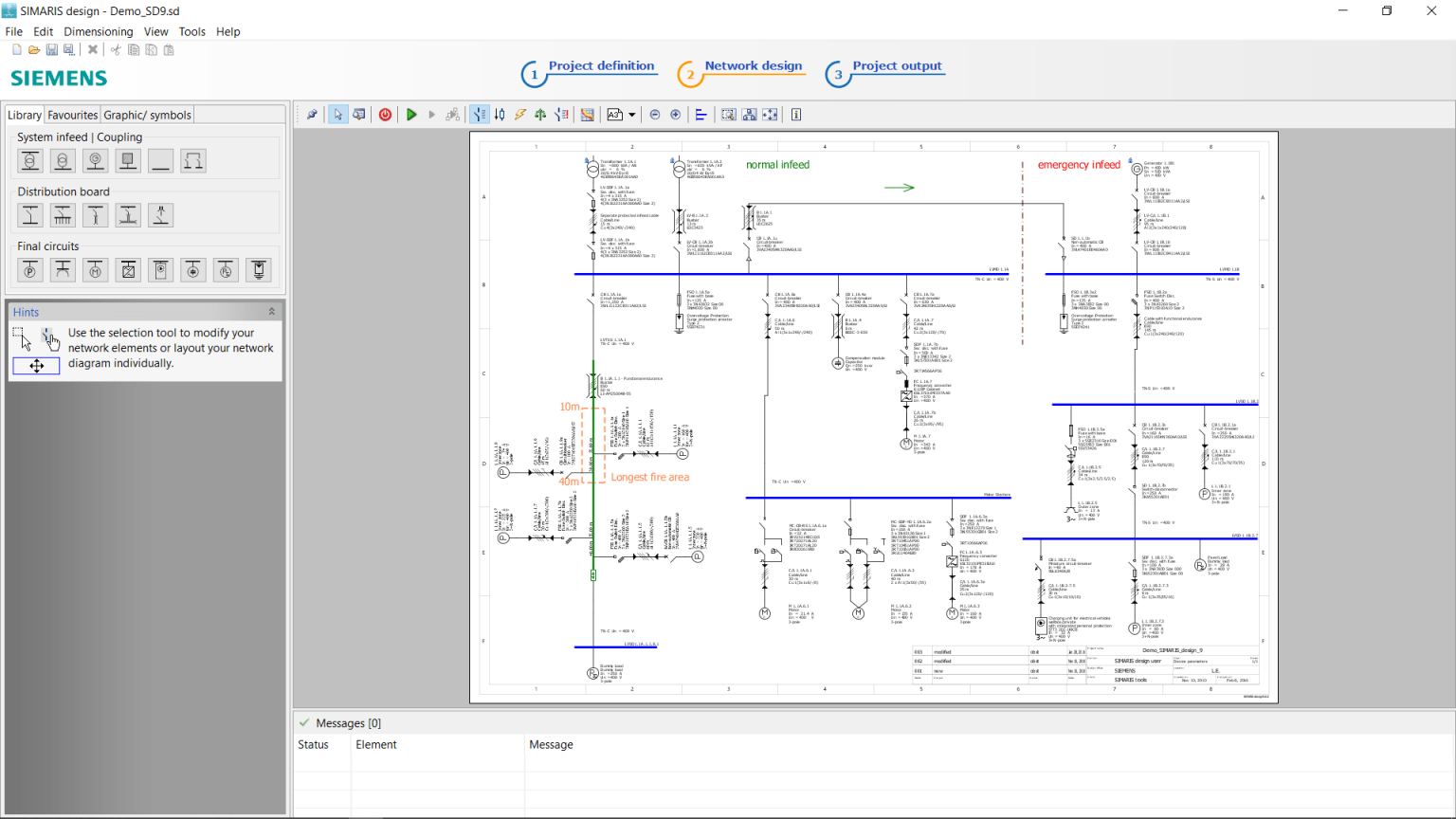Viewport: 1456px width, 819px height.
Task: Click the lightning short-circuit current icon
Action: (519, 114)
